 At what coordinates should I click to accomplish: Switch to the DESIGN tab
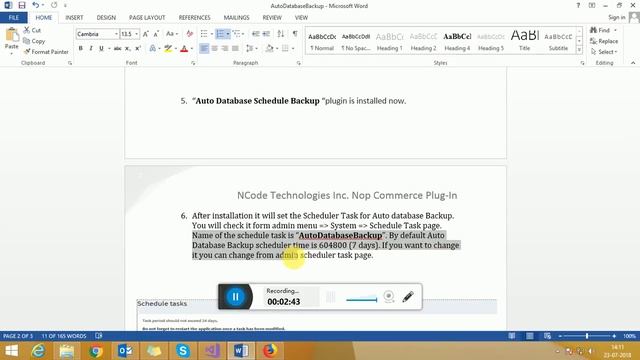106,18
